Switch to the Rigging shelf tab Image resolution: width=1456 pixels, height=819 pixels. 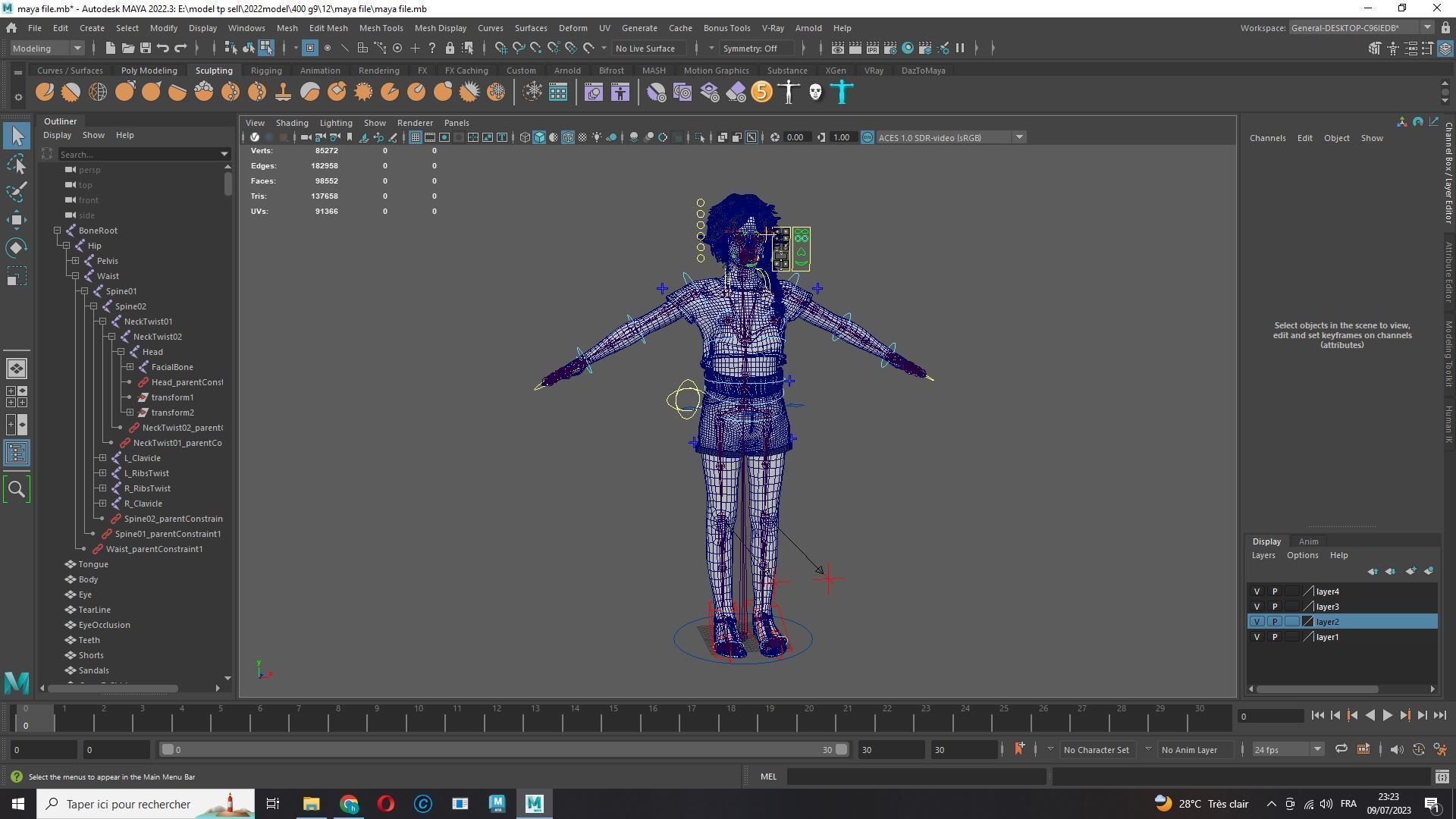click(x=265, y=71)
